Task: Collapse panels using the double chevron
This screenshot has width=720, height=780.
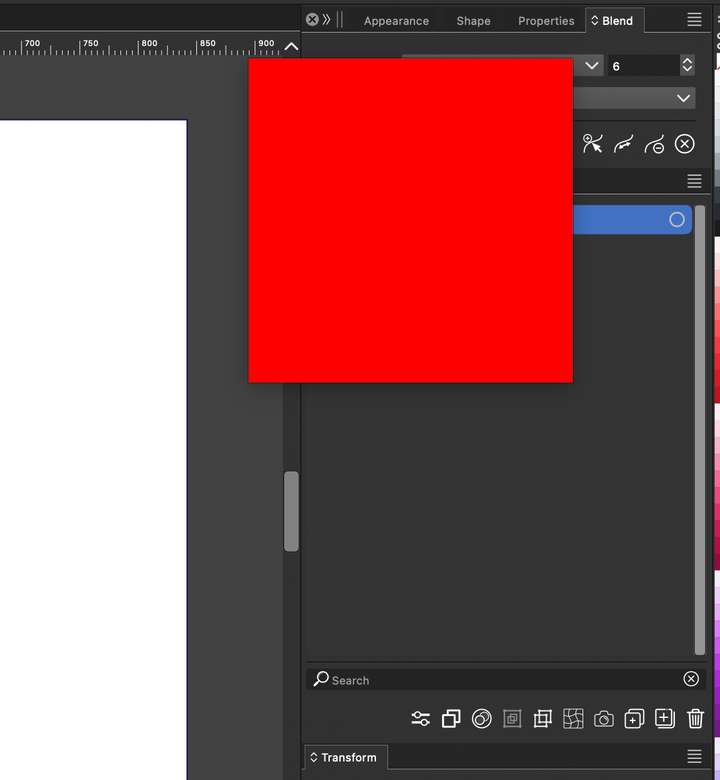Action: tap(326, 19)
